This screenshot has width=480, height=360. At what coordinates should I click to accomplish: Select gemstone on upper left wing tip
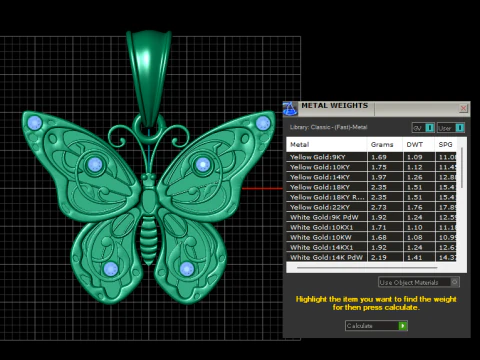pos(34,123)
